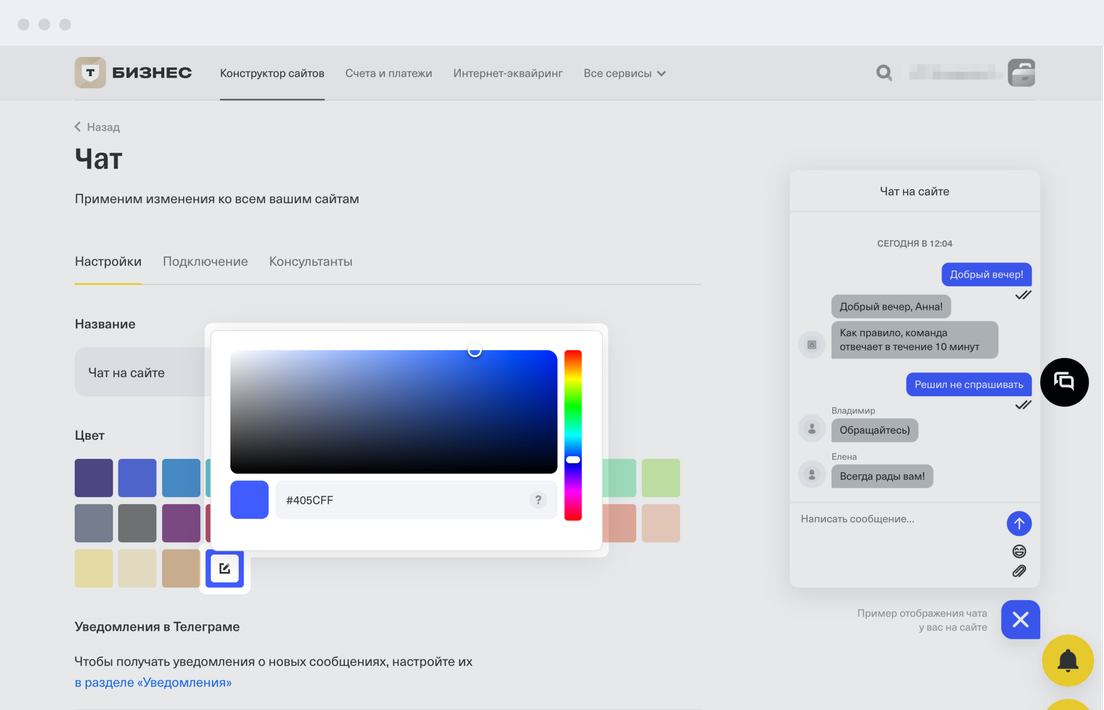
Task: Click the Уведомления в Телеграме heading
Action: tap(157, 626)
